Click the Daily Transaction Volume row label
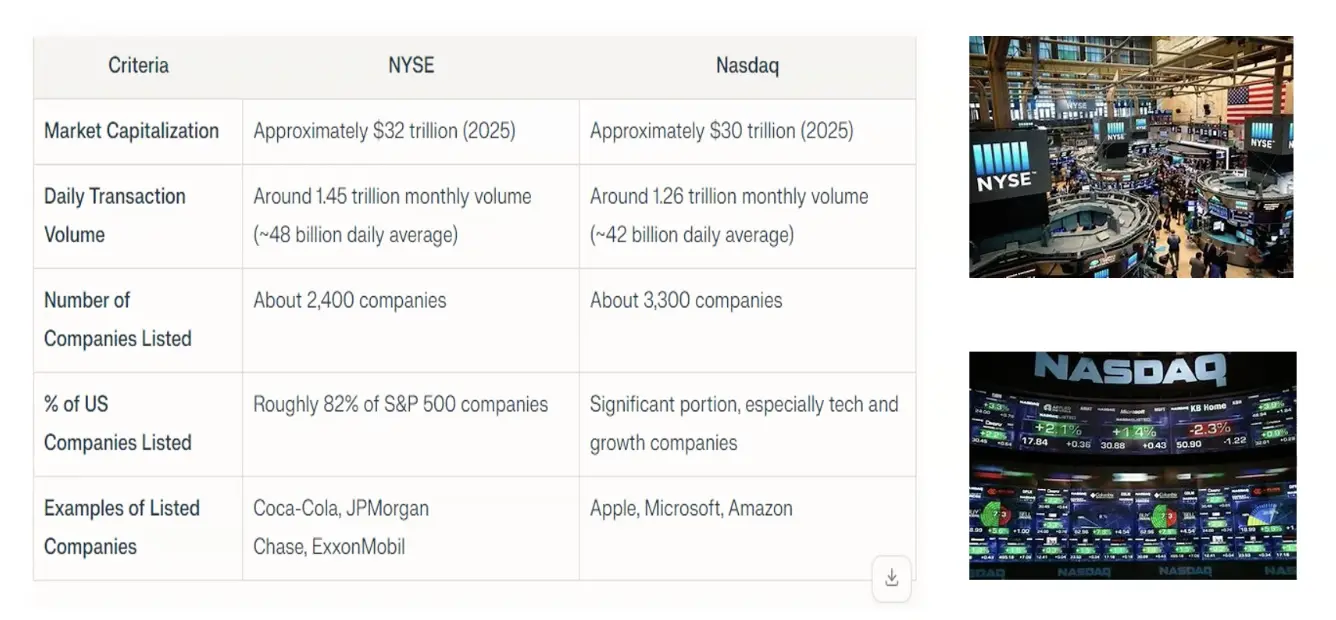This screenshot has width=1336, height=620. coord(115,215)
